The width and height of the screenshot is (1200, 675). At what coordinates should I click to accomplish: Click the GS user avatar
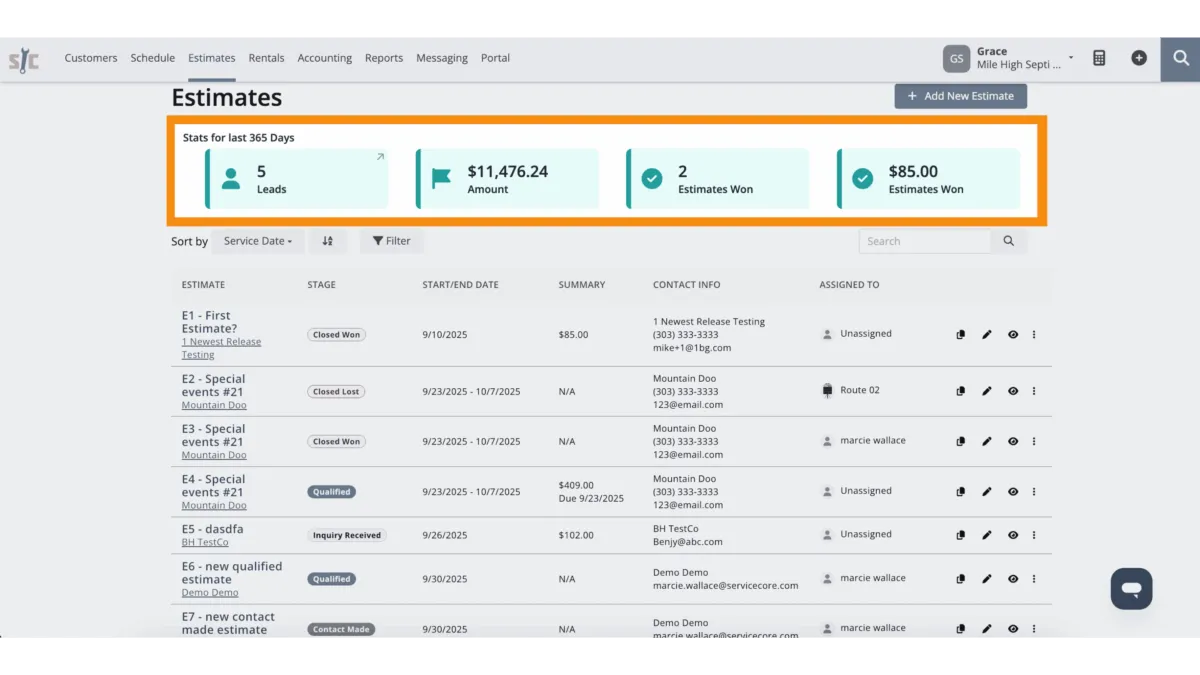(957, 59)
